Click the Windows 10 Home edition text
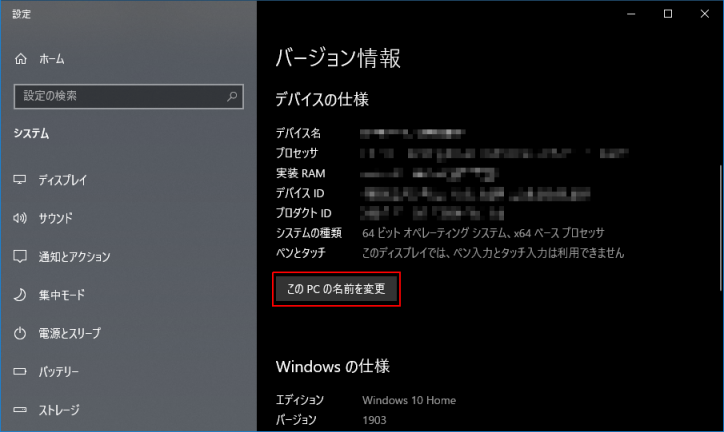Image resolution: width=724 pixels, height=432 pixels. coord(409,400)
